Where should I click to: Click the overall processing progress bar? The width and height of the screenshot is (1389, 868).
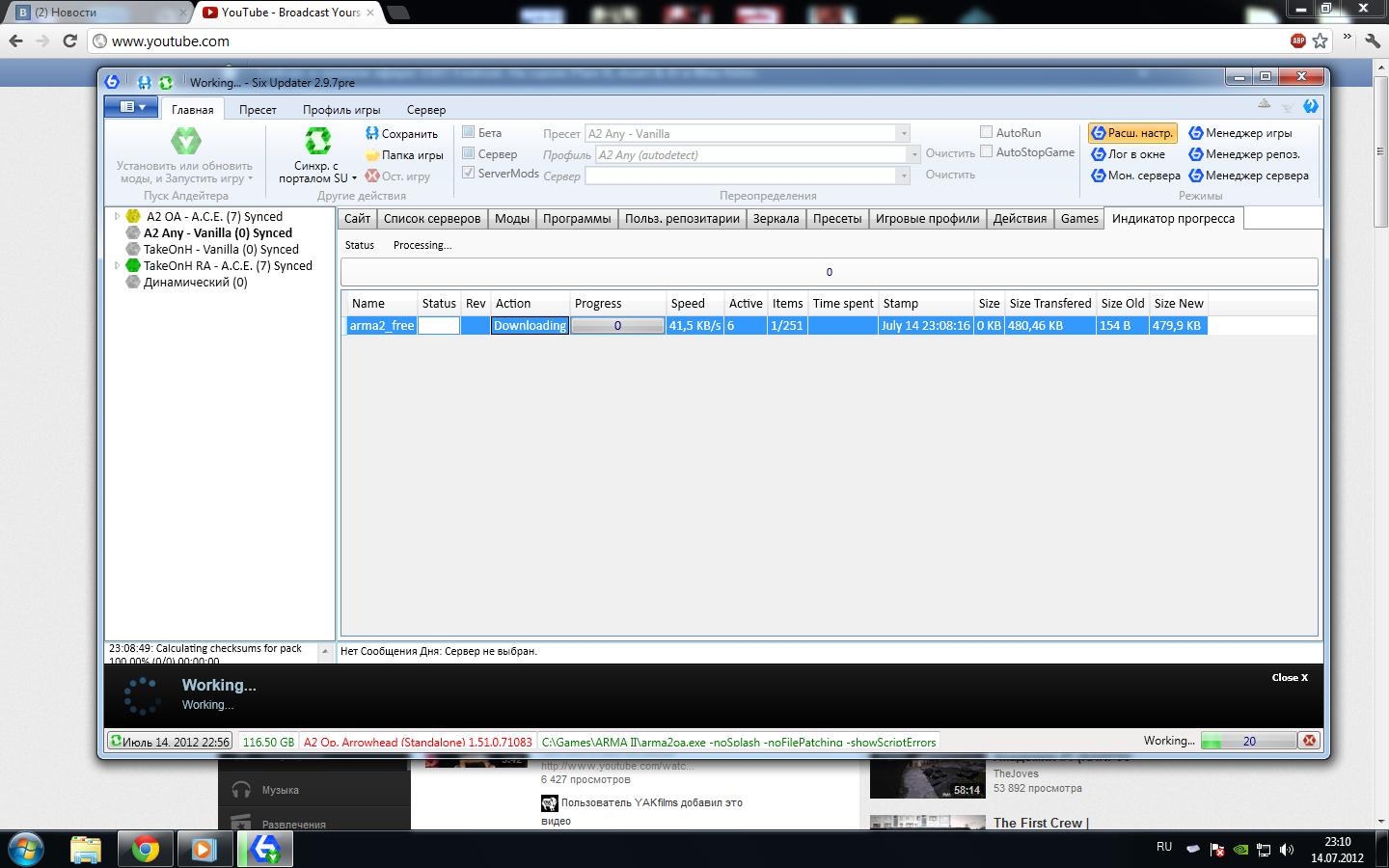click(x=830, y=272)
